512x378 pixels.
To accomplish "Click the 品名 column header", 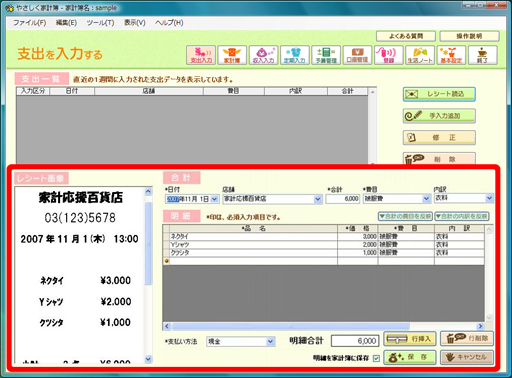I will [x=253, y=229].
